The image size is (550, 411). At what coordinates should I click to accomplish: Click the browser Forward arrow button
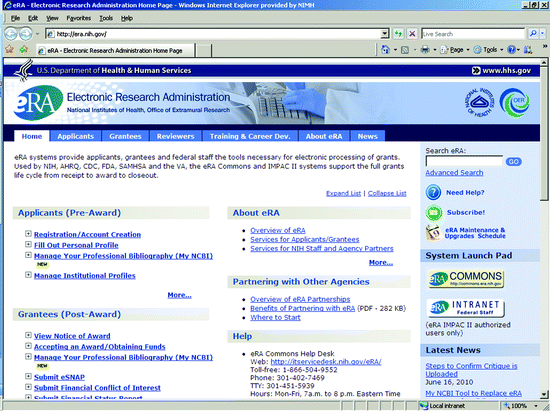click(25, 34)
